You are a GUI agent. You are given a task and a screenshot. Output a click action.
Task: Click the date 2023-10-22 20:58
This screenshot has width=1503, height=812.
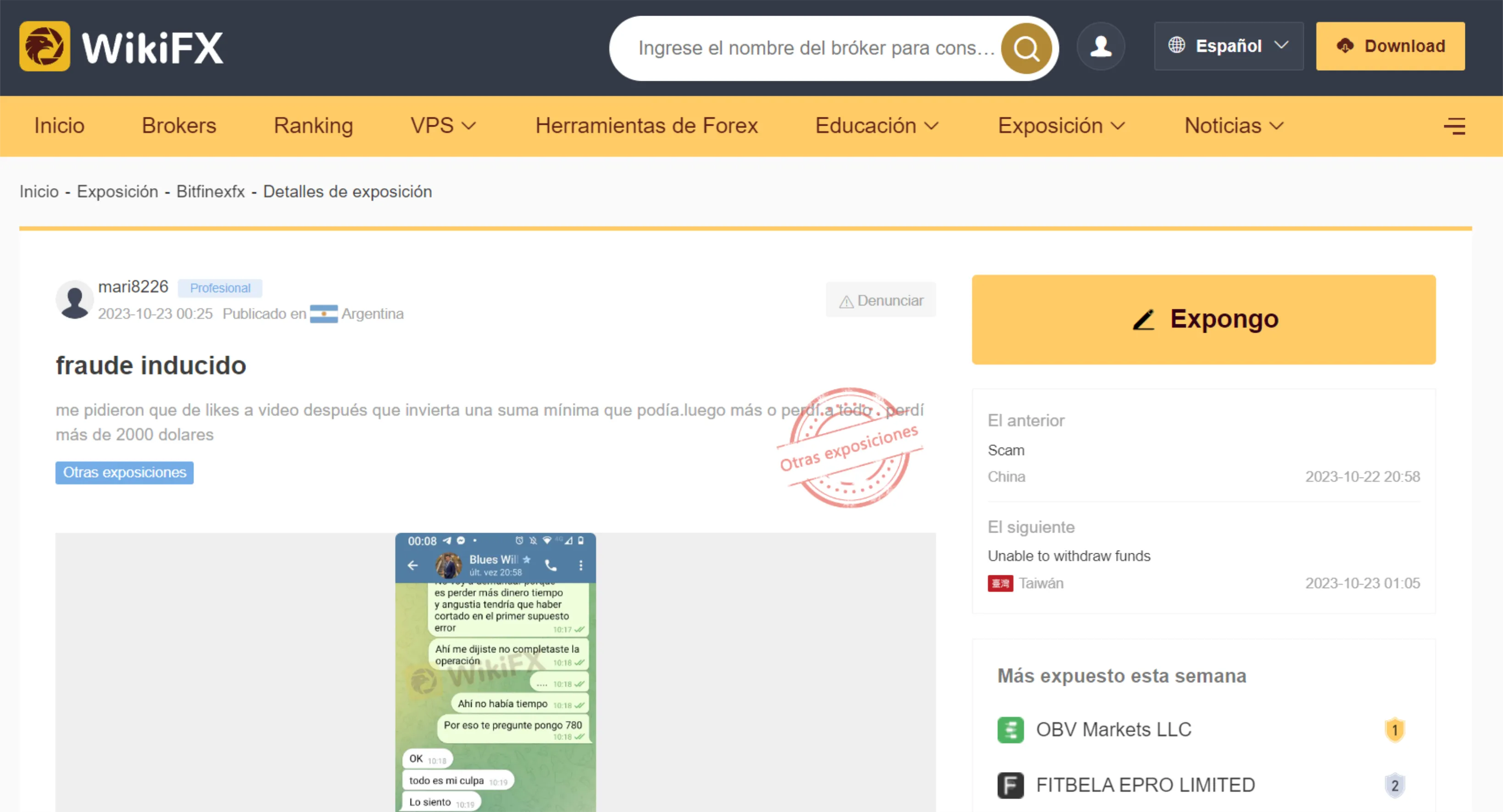pyautogui.click(x=1363, y=477)
